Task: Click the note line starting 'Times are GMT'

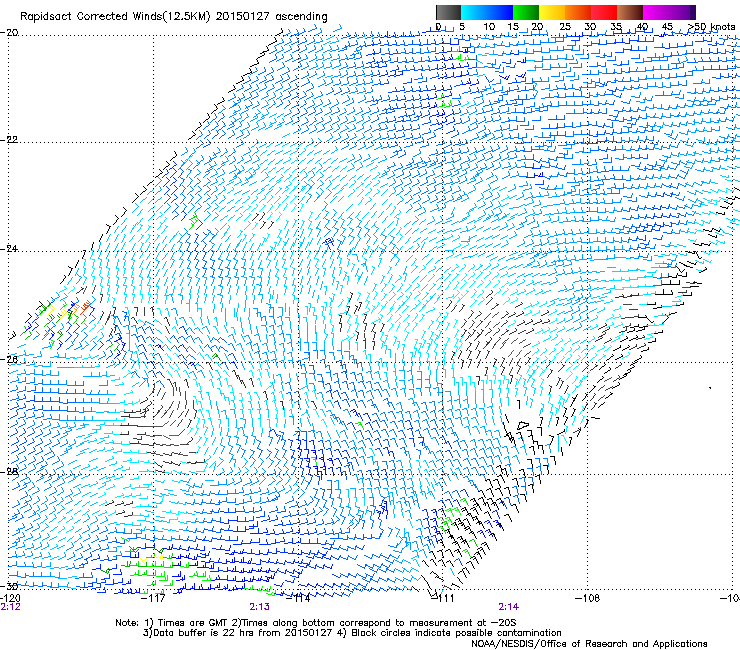Action: (x=315, y=623)
